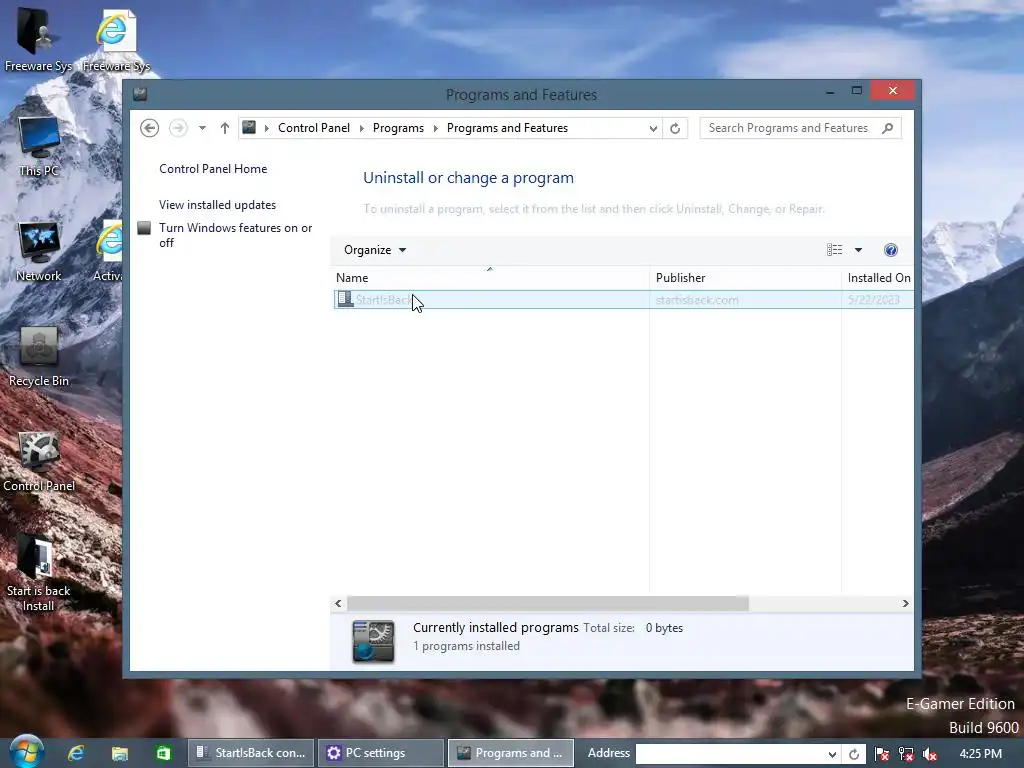
Task: Select Programs in breadcrumb path
Action: pyautogui.click(x=398, y=128)
